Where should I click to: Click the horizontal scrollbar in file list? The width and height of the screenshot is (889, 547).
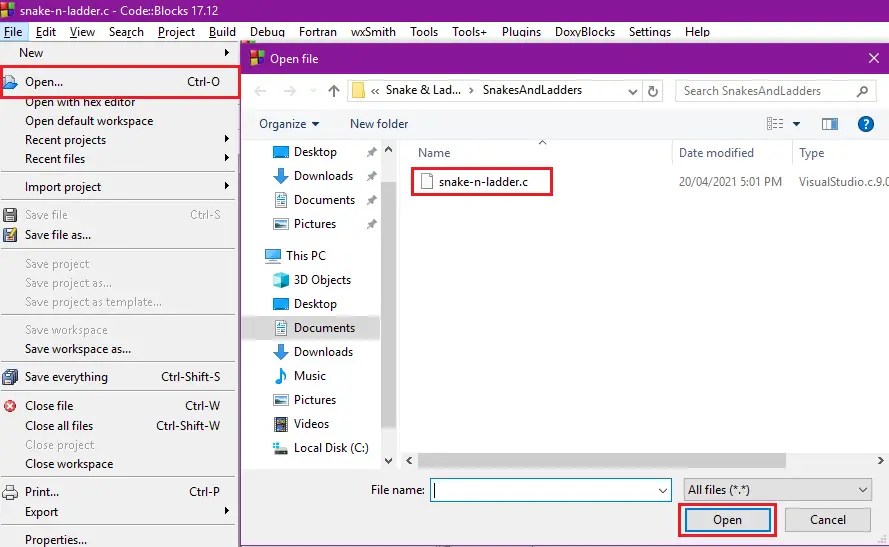(602, 460)
